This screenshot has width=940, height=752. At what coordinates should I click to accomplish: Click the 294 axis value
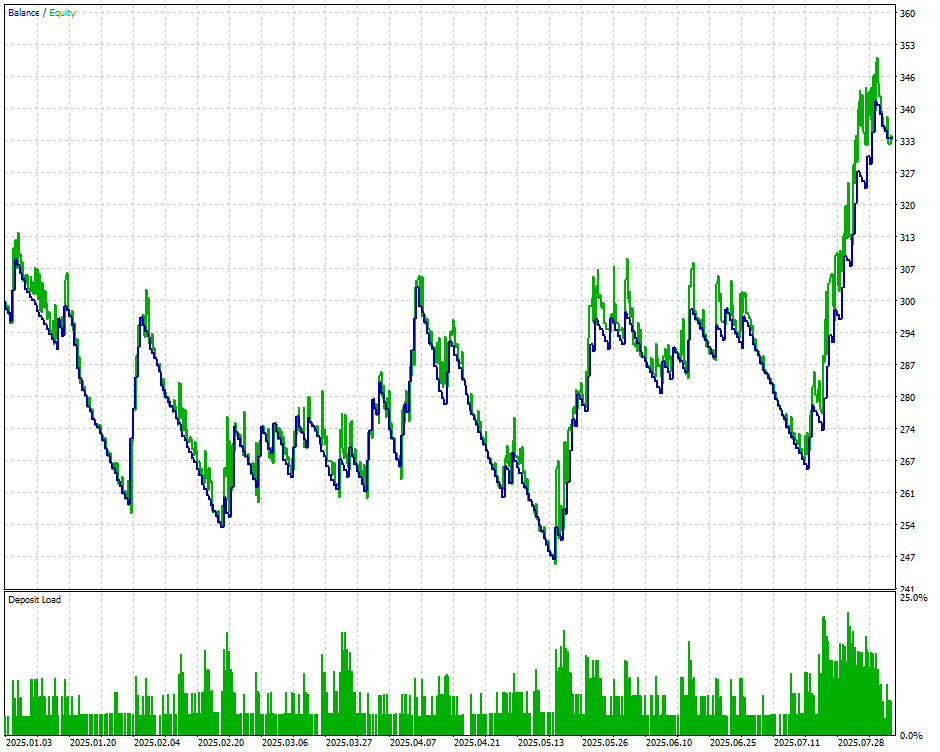pyautogui.click(x=908, y=333)
